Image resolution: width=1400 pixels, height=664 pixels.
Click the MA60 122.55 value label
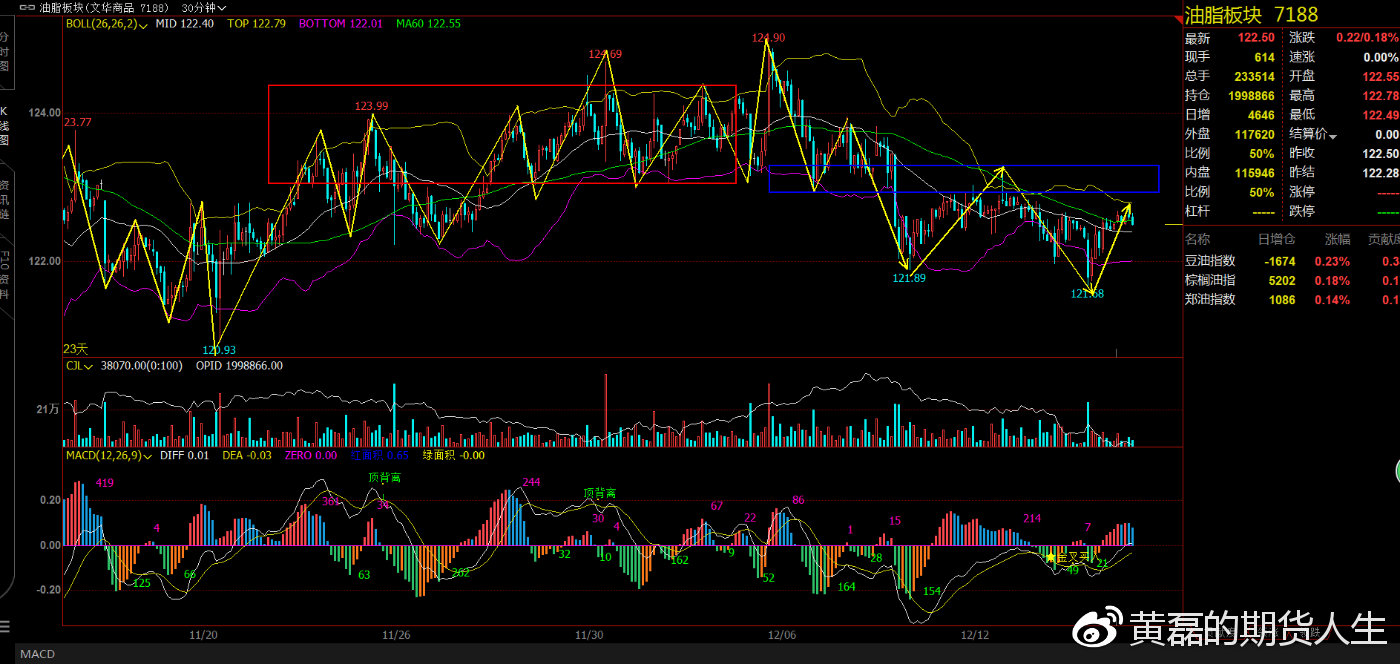[x=428, y=23]
